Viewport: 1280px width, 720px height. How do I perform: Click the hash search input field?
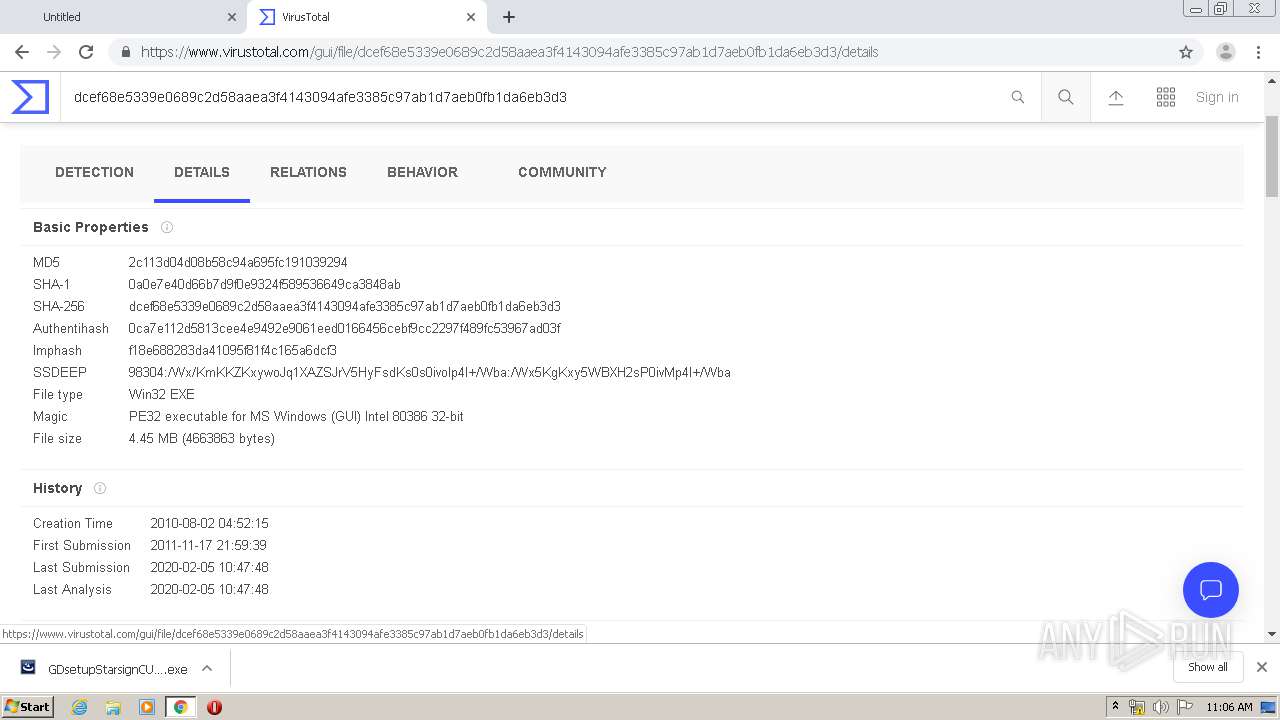point(535,97)
